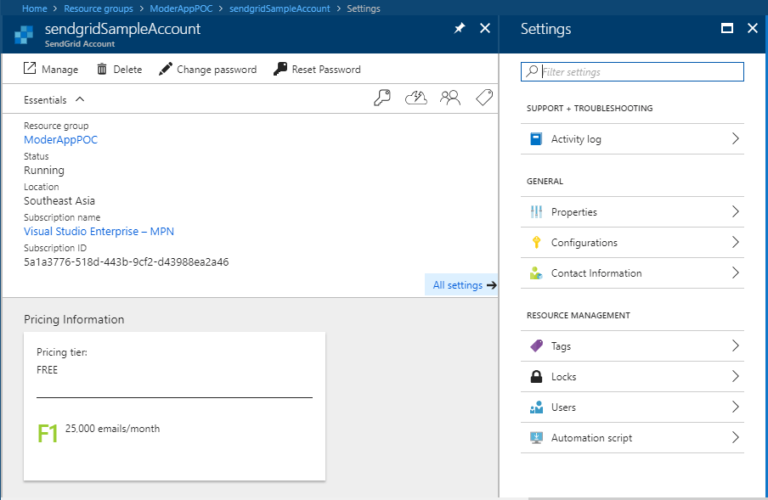
Task: Expand Properties chevron arrow
Action: 735,212
